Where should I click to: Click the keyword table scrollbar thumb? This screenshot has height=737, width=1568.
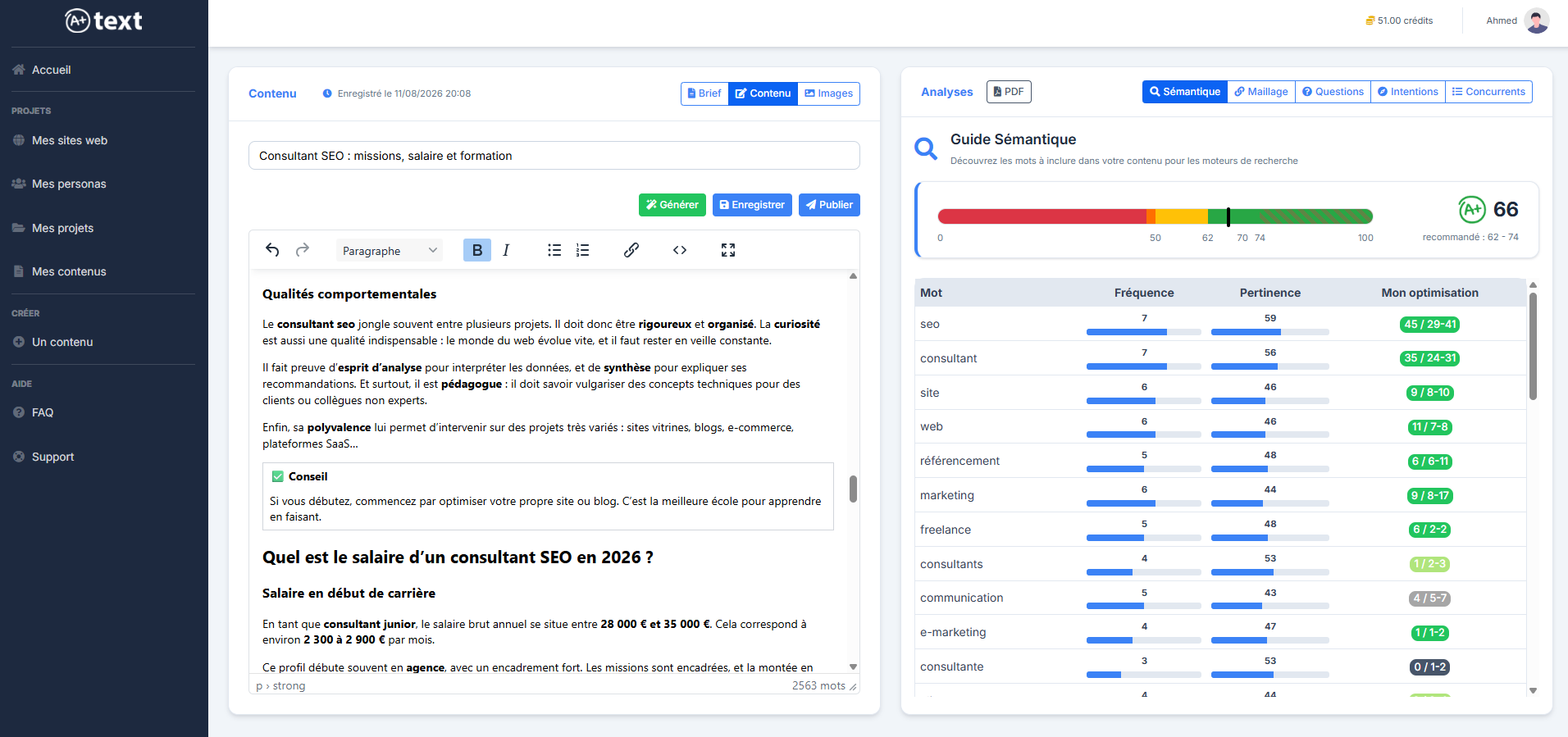(1533, 346)
